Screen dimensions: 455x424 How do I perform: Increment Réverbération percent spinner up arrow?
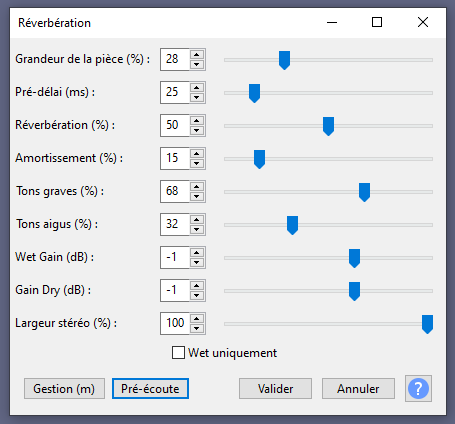[x=197, y=121]
